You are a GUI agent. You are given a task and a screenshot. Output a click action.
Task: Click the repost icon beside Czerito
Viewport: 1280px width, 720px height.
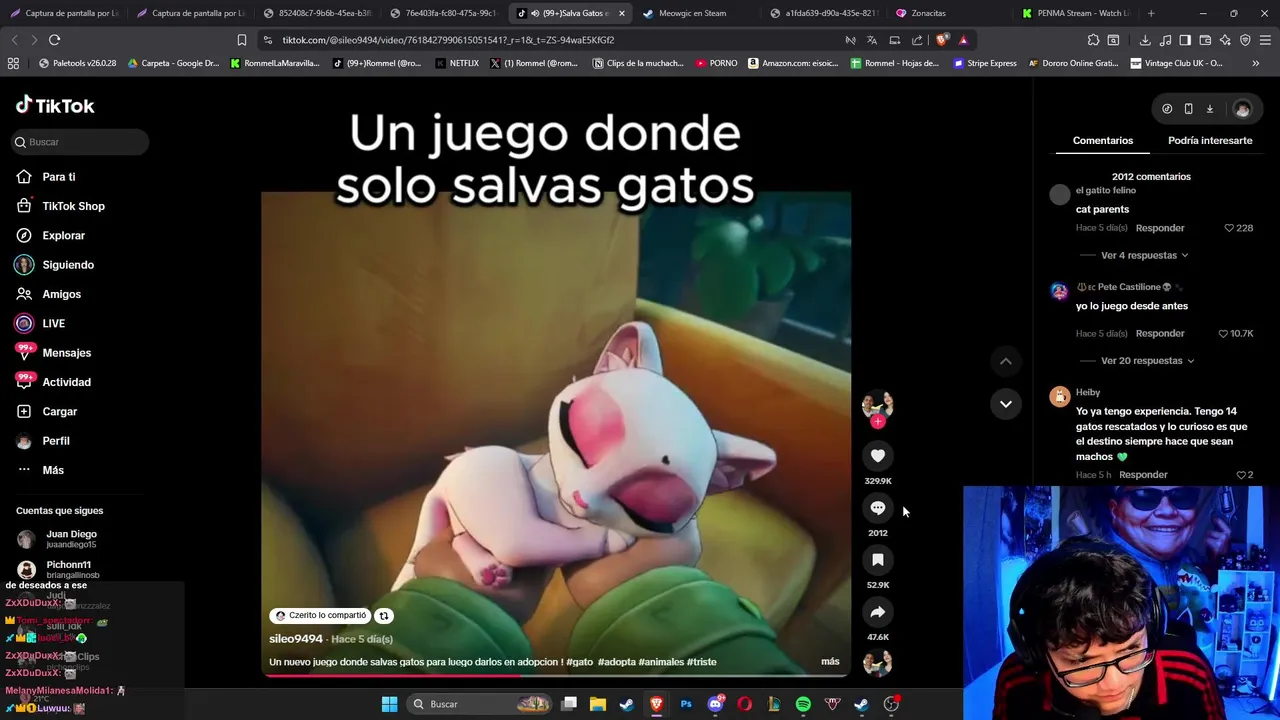coord(383,616)
